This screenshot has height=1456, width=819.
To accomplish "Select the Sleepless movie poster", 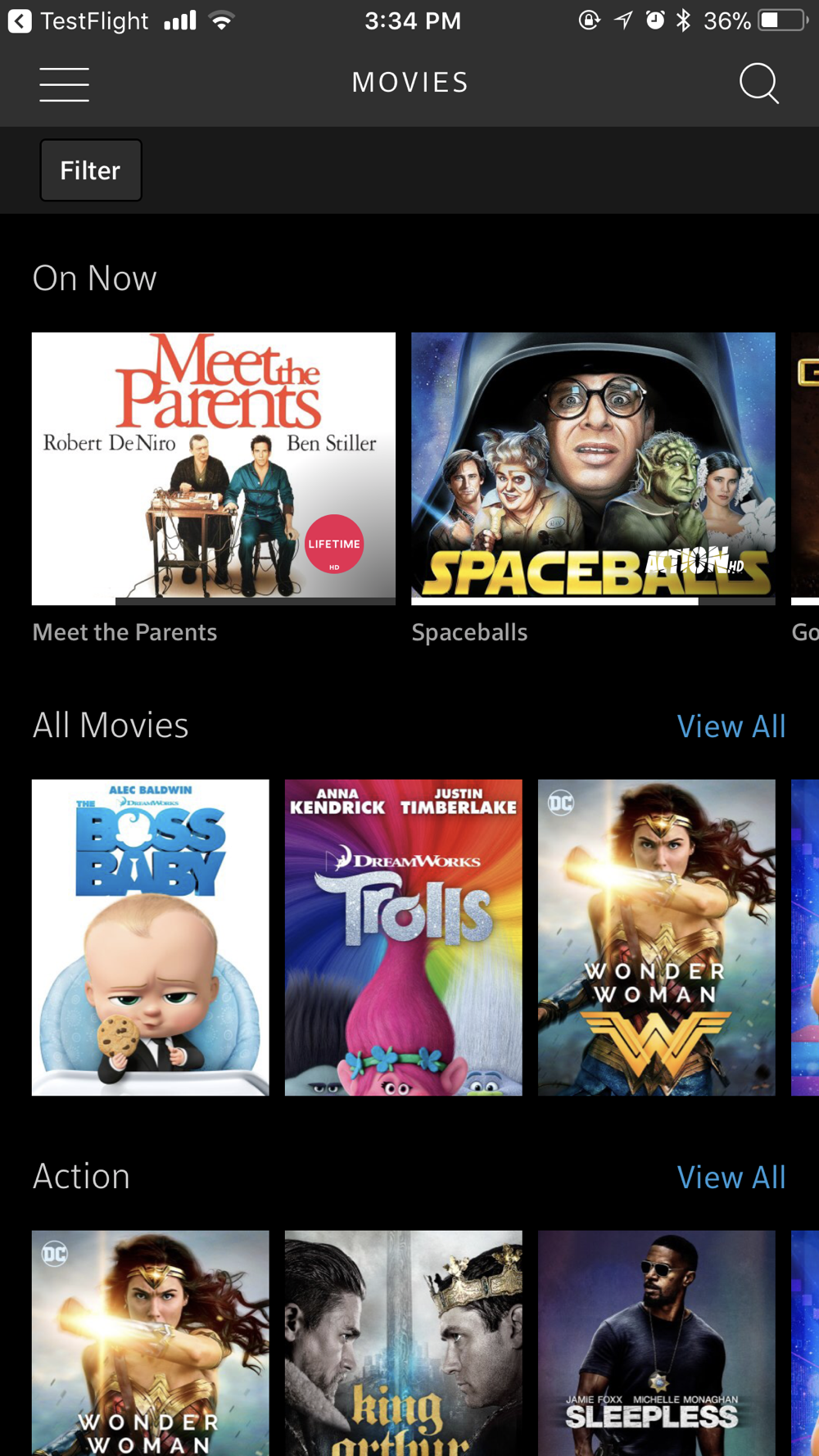I will [657, 1343].
